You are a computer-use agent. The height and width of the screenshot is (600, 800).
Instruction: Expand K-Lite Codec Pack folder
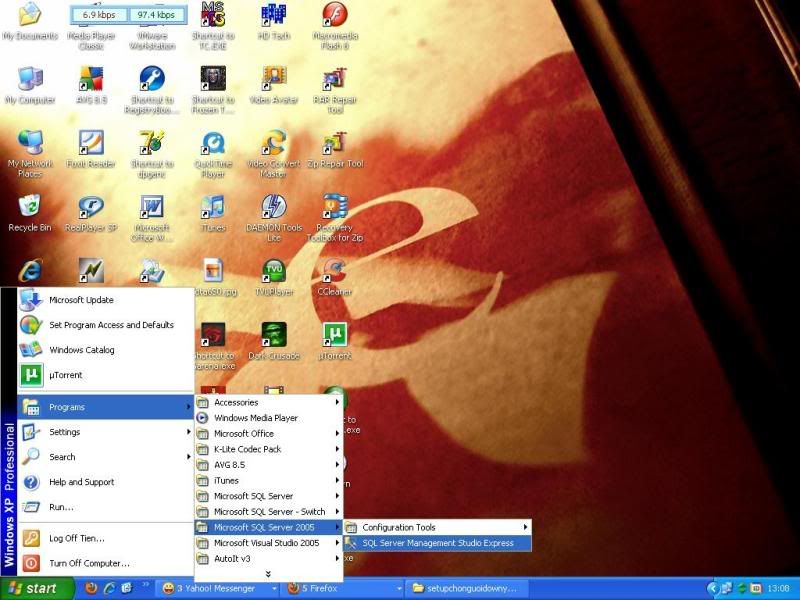click(268, 449)
